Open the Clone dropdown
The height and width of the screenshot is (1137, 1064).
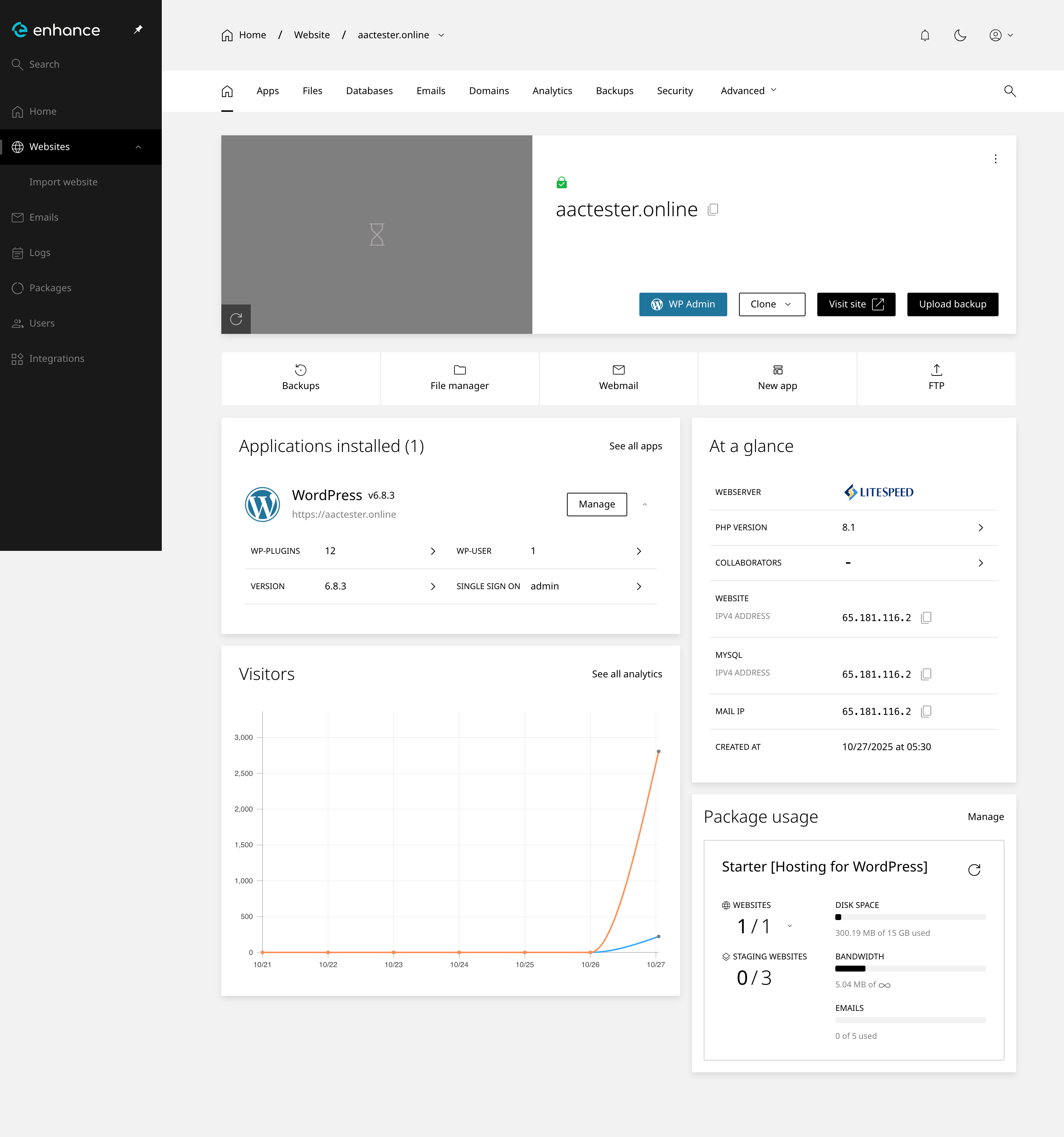tap(771, 304)
